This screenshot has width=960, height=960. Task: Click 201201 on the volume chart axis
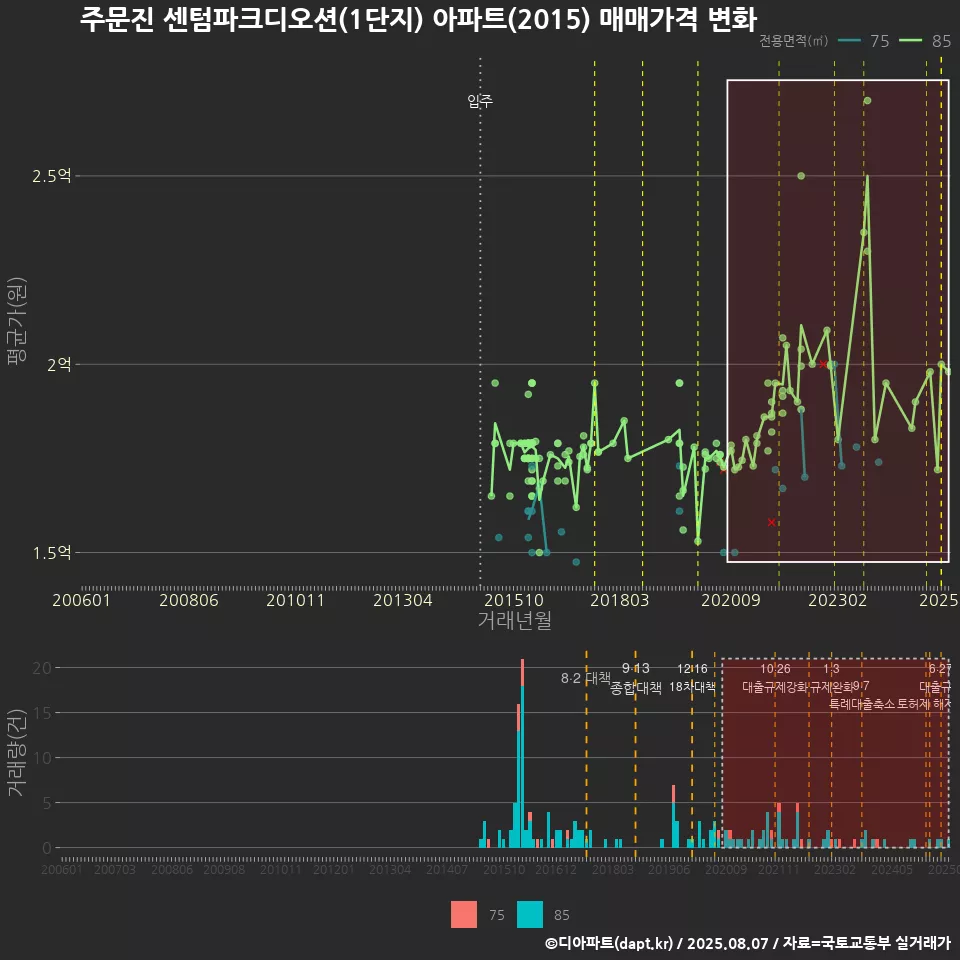(334, 869)
